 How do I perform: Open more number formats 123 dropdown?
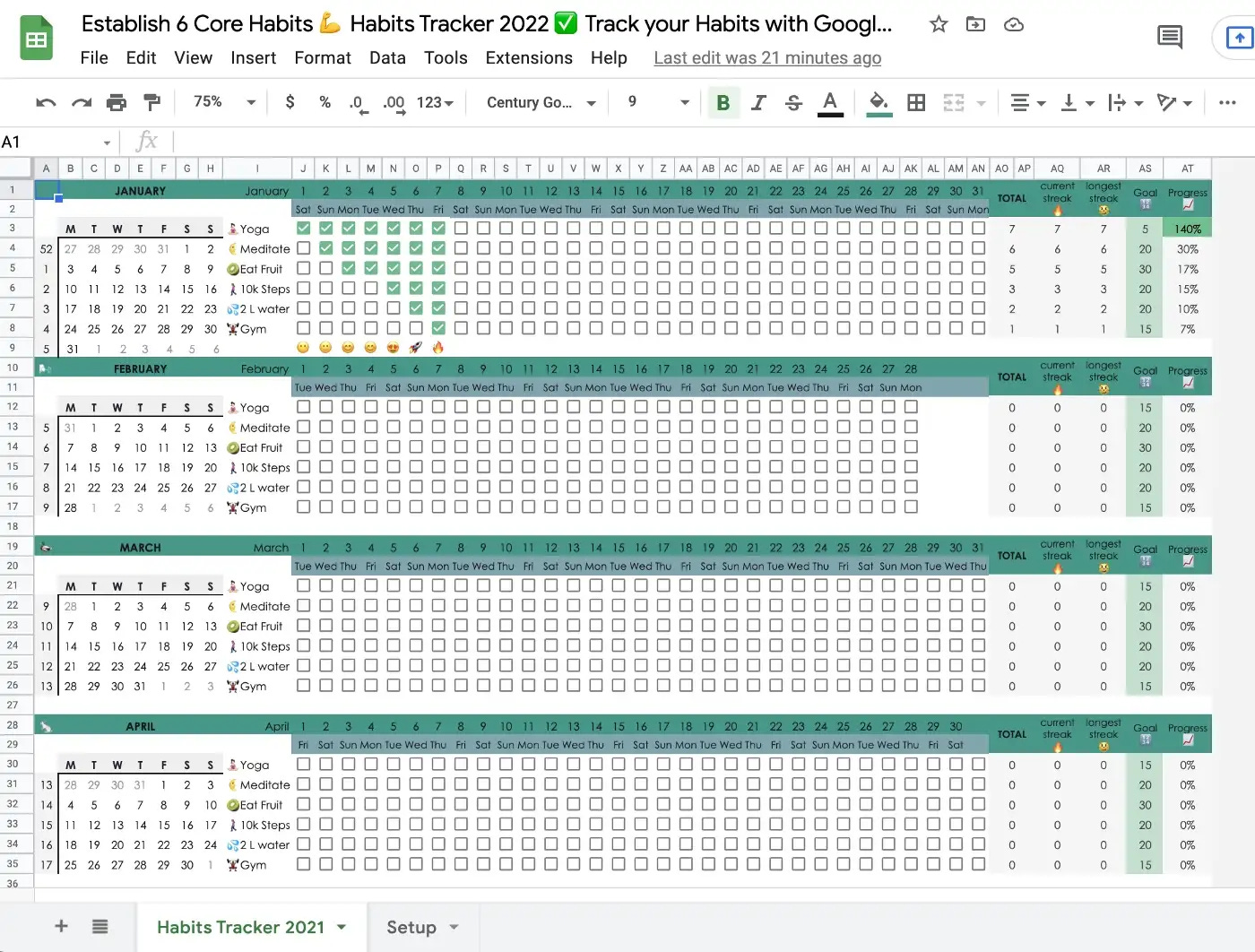pyautogui.click(x=435, y=102)
